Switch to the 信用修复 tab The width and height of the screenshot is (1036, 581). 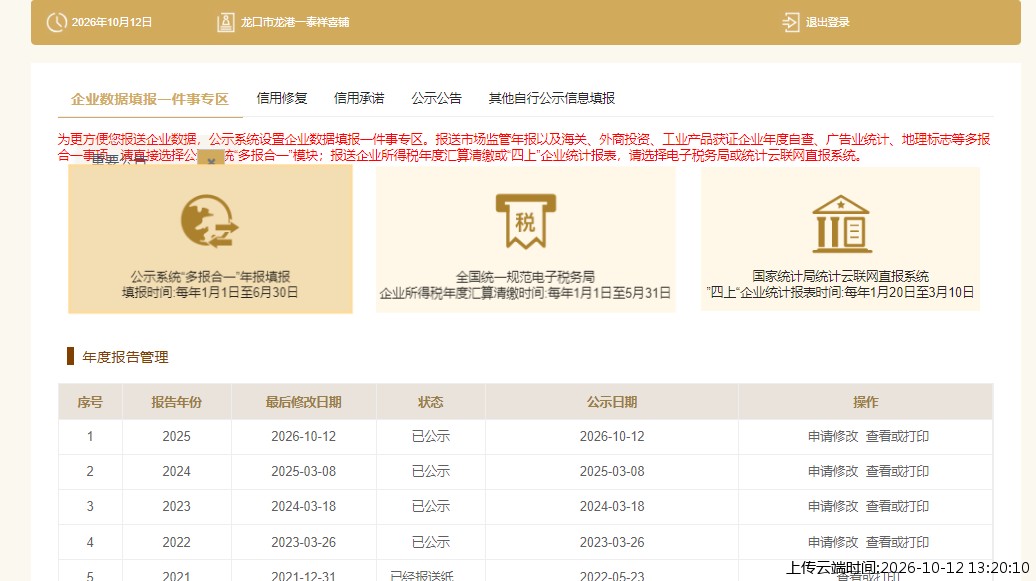pyautogui.click(x=282, y=98)
